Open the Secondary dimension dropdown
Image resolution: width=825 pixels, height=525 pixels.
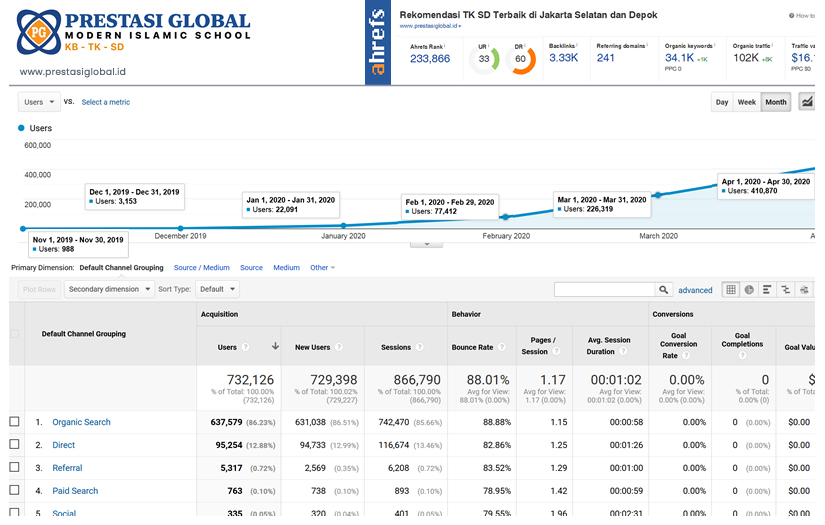(109, 289)
